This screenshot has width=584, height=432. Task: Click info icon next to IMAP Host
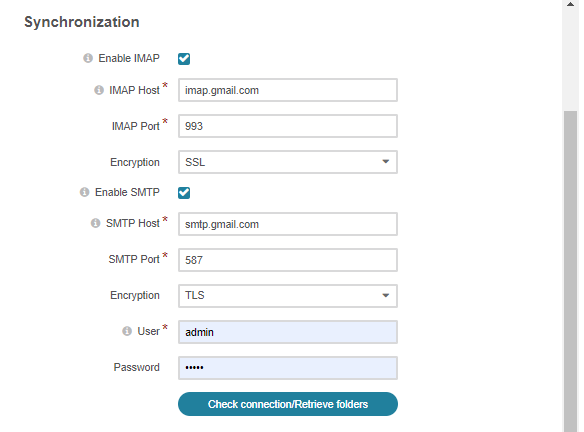pyautogui.click(x=99, y=90)
